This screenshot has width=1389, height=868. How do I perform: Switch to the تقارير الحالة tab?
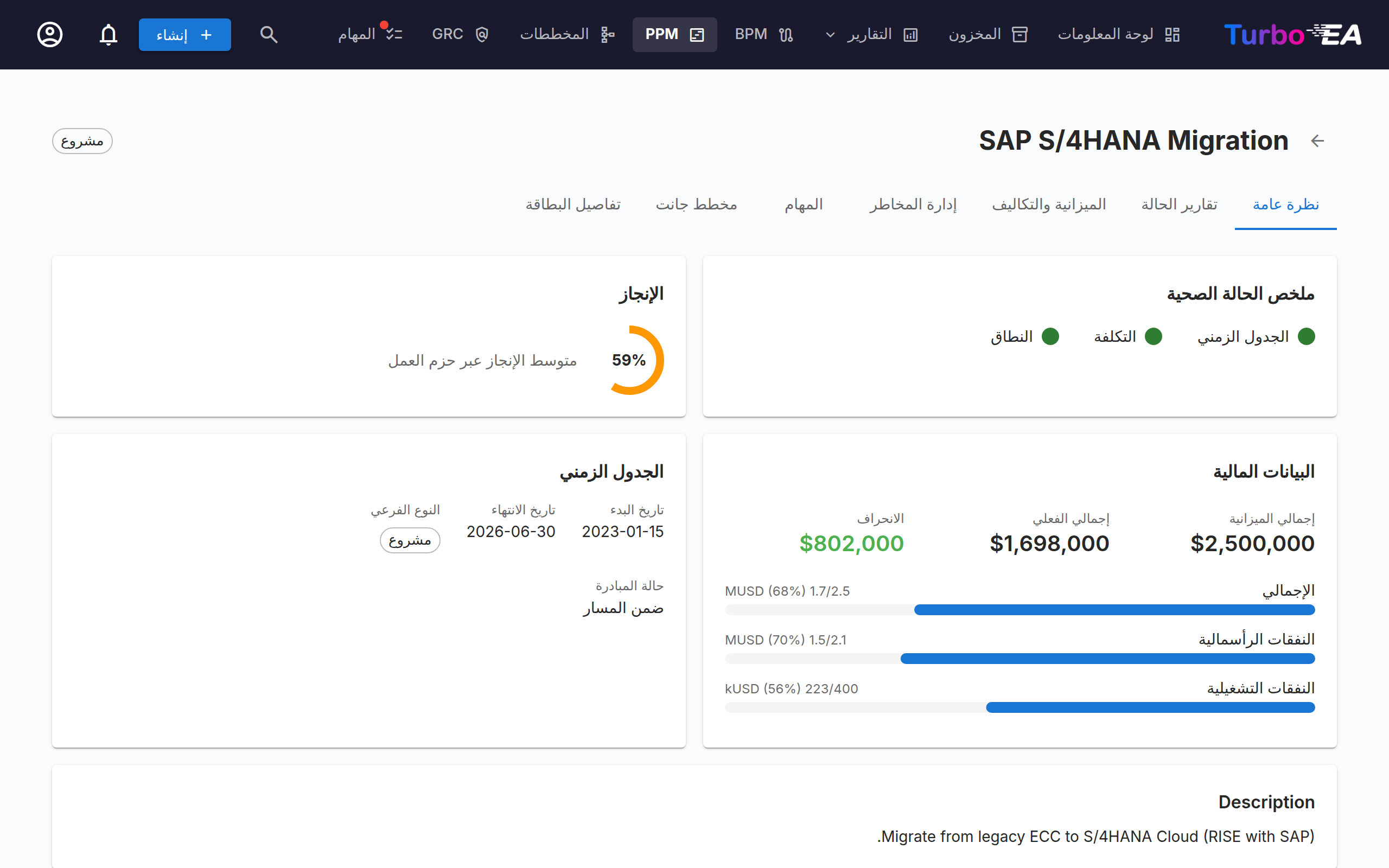(x=1179, y=205)
